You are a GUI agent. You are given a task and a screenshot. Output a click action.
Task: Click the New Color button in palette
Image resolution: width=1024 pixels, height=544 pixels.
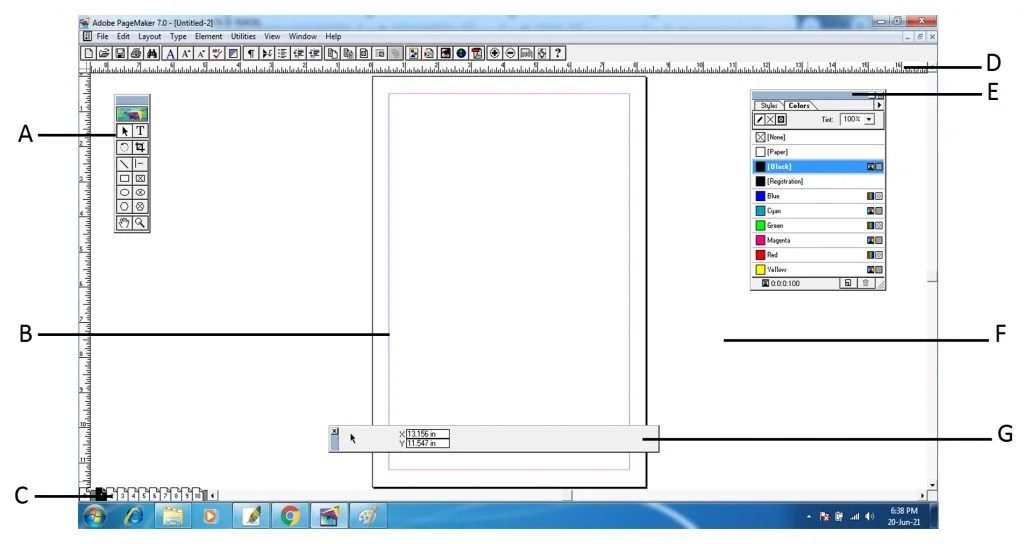pyautogui.click(x=848, y=283)
